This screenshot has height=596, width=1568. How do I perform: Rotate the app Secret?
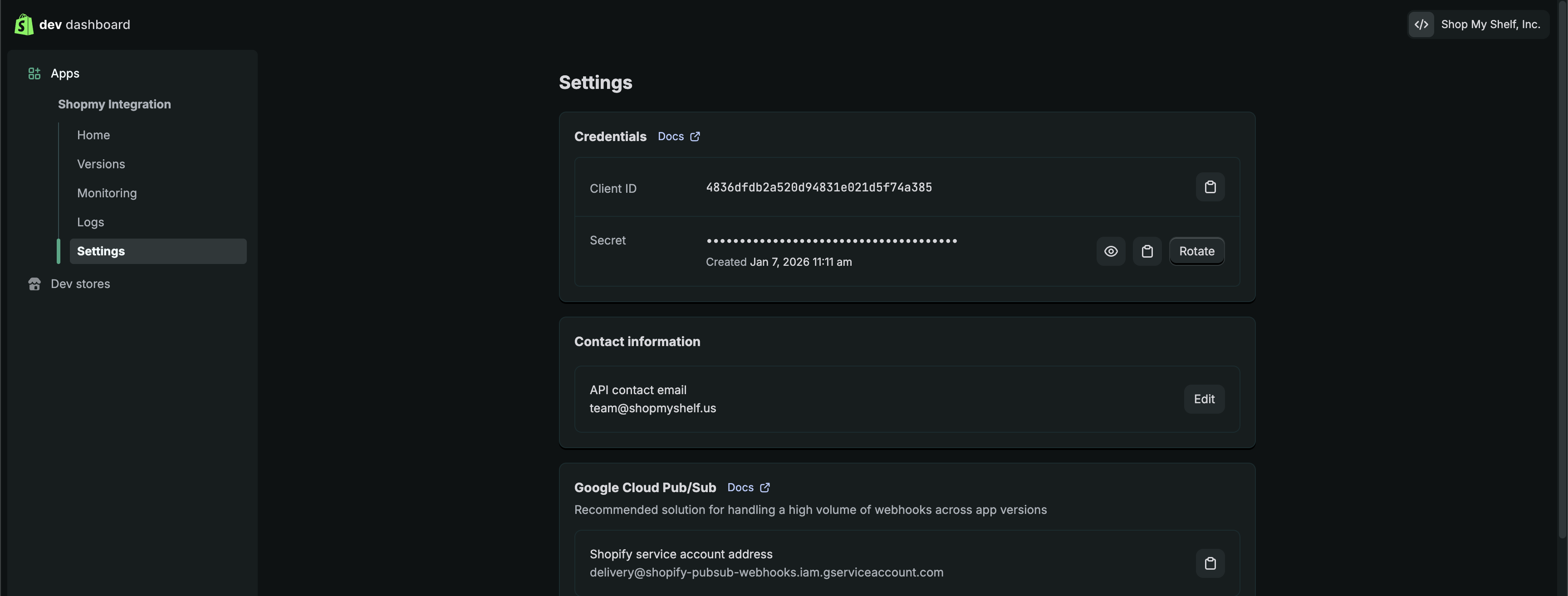pos(1197,251)
